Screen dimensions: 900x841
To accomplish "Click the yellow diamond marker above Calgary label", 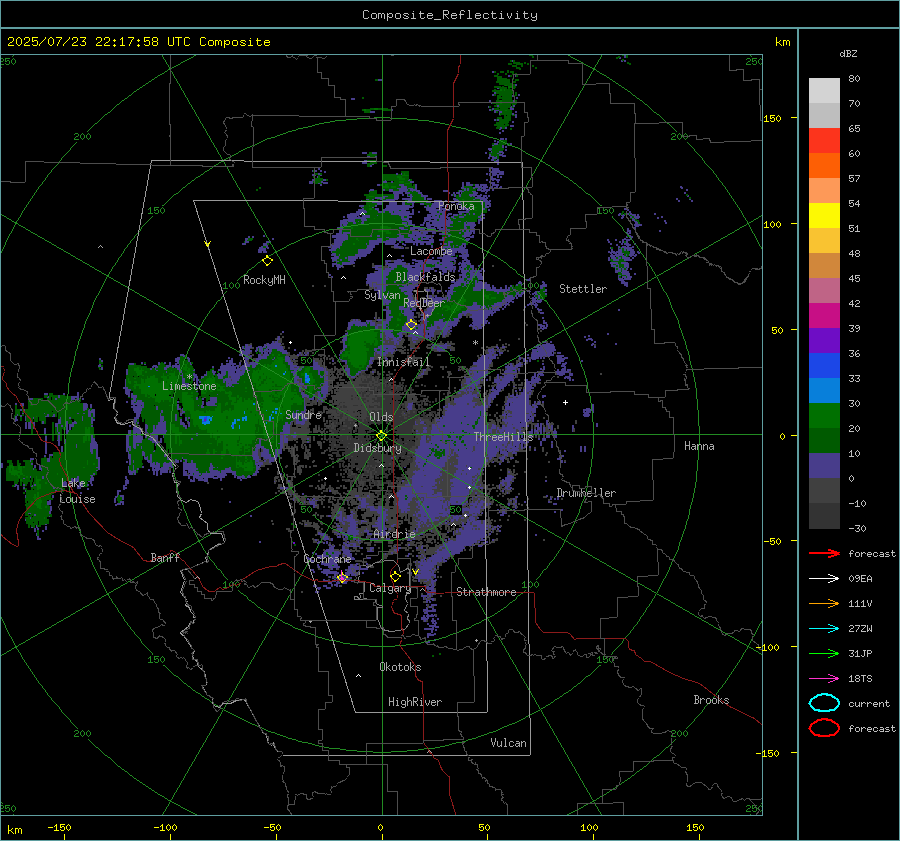I will click(x=395, y=576).
